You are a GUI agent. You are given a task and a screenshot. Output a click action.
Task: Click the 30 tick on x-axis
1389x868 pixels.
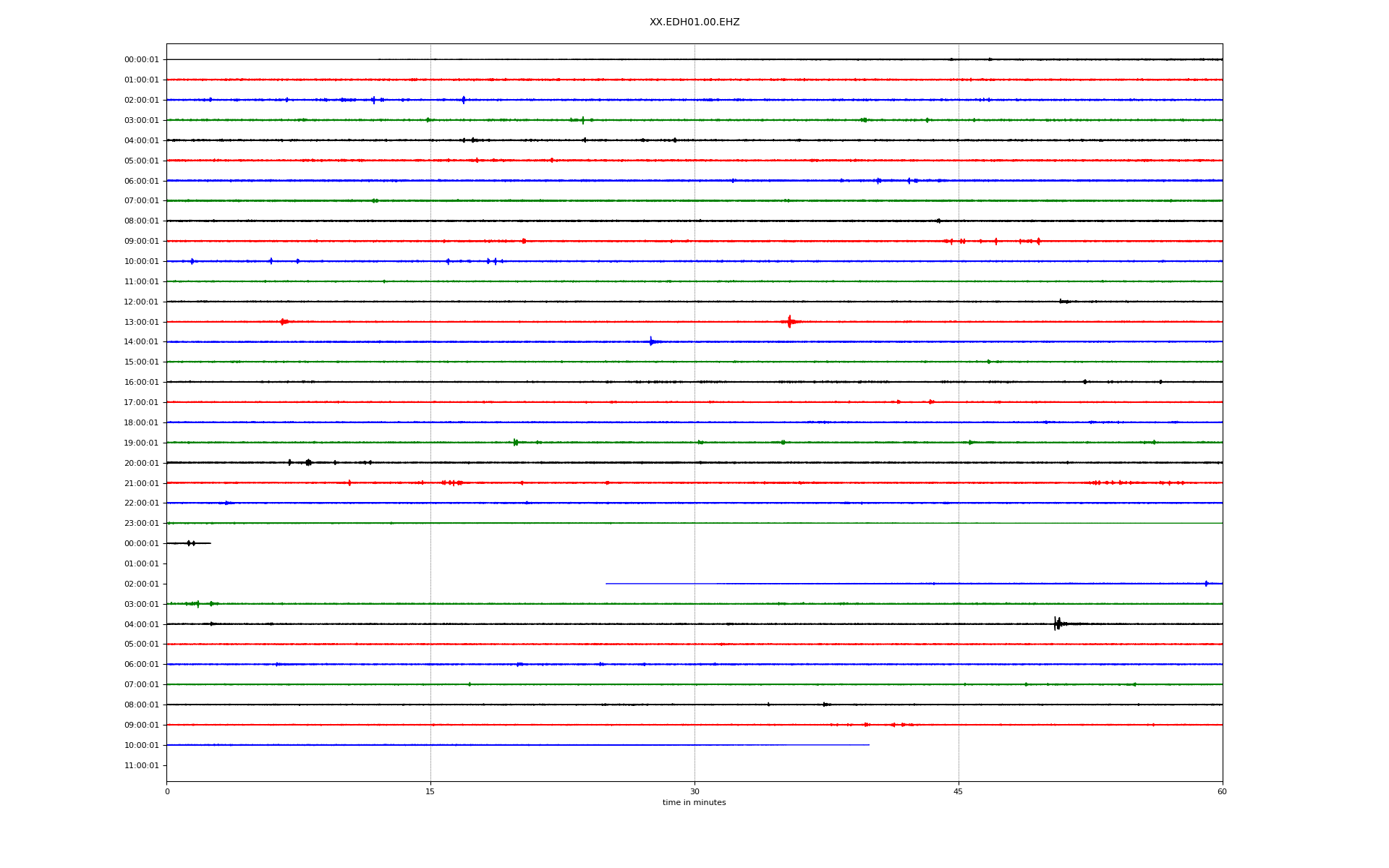point(694,791)
